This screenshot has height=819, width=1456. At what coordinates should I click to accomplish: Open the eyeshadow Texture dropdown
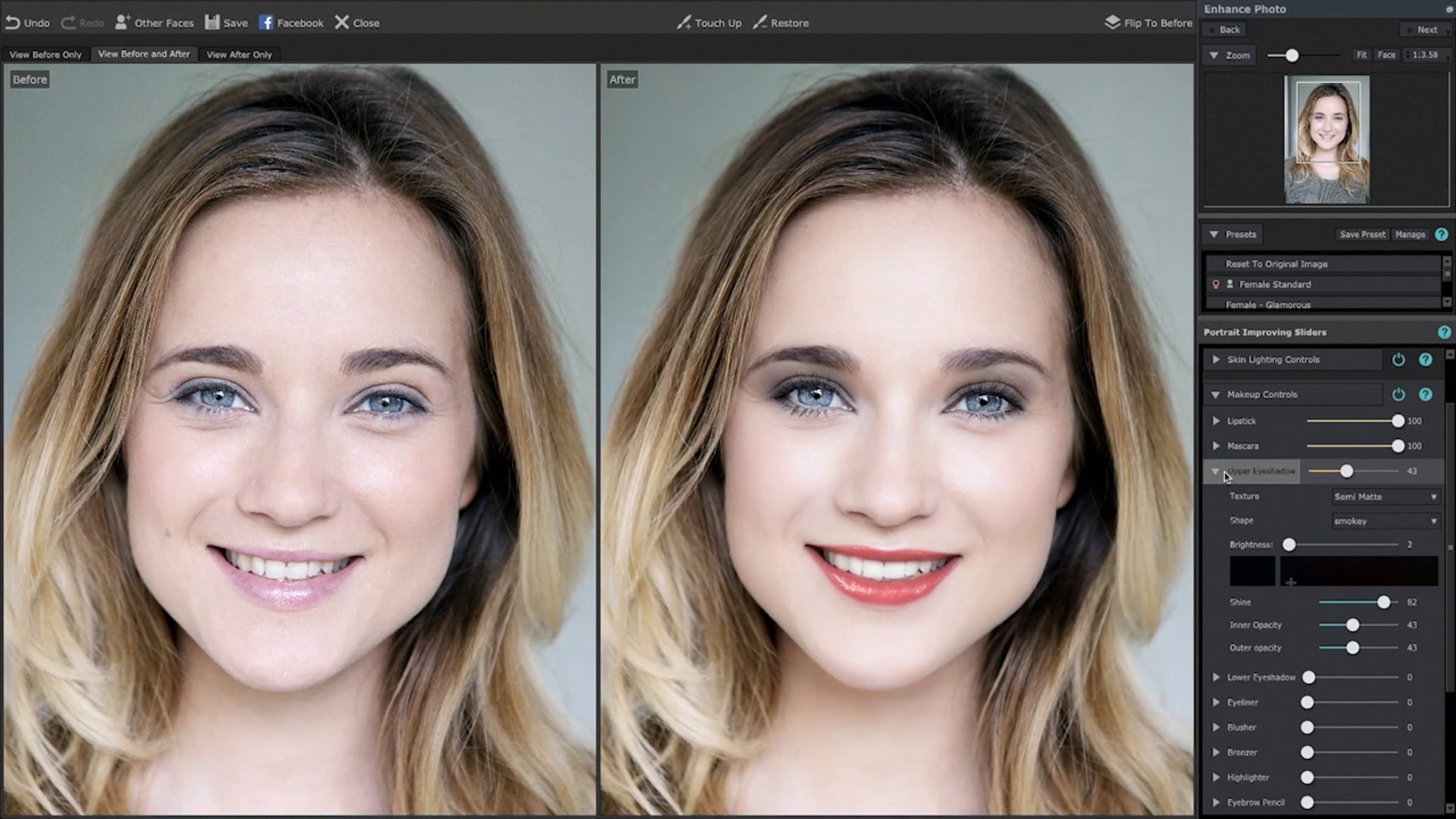1385,497
